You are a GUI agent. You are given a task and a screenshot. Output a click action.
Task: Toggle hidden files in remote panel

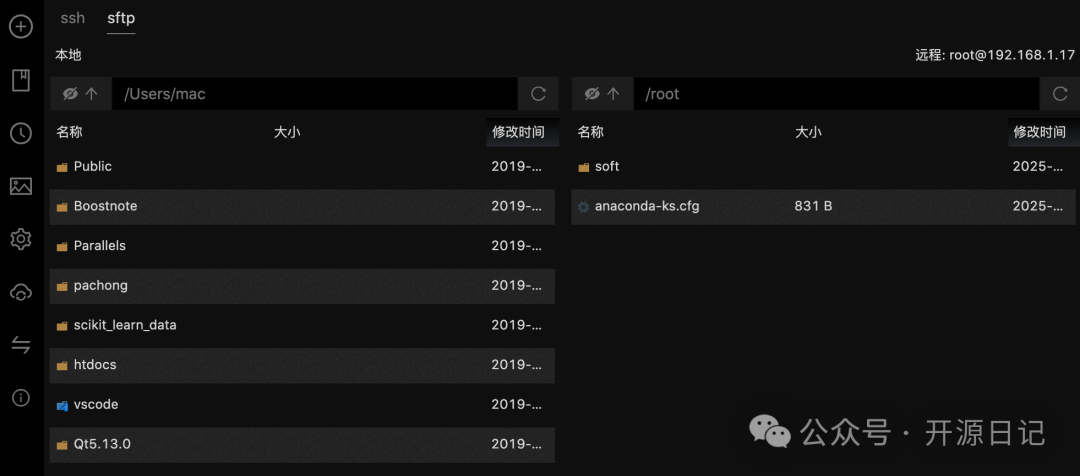(591, 94)
